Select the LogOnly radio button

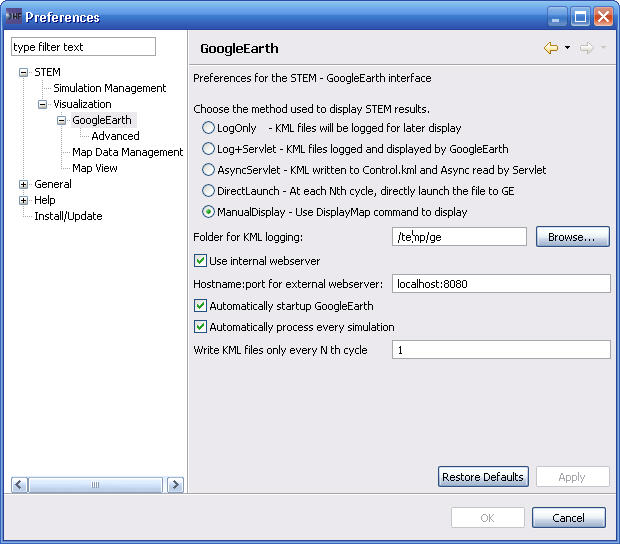coord(208,128)
